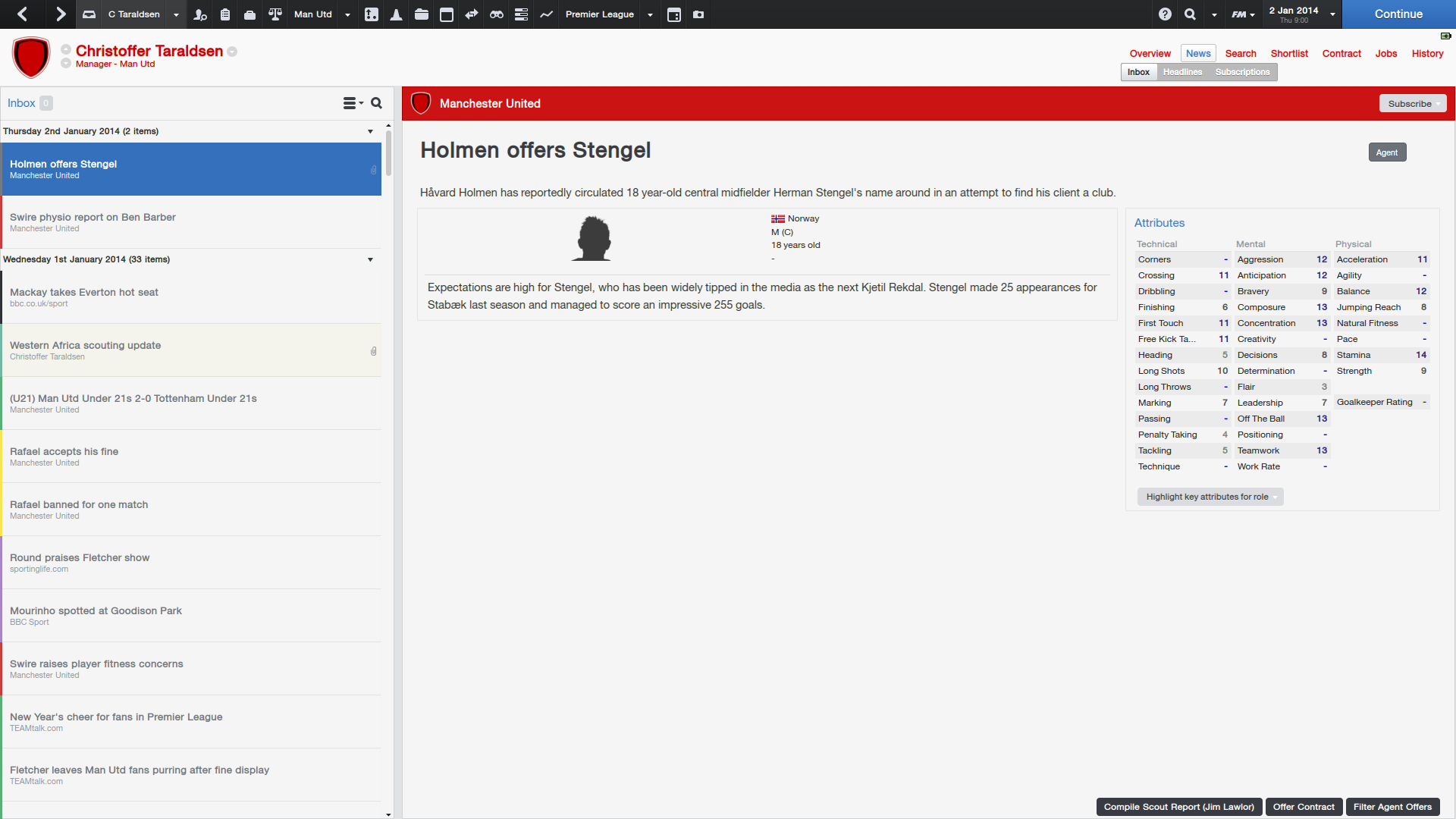Open Highlight key attributes for role dropdown
Image resolution: width=1456 pixels, height=819 pixels.
pos(1210,497)
